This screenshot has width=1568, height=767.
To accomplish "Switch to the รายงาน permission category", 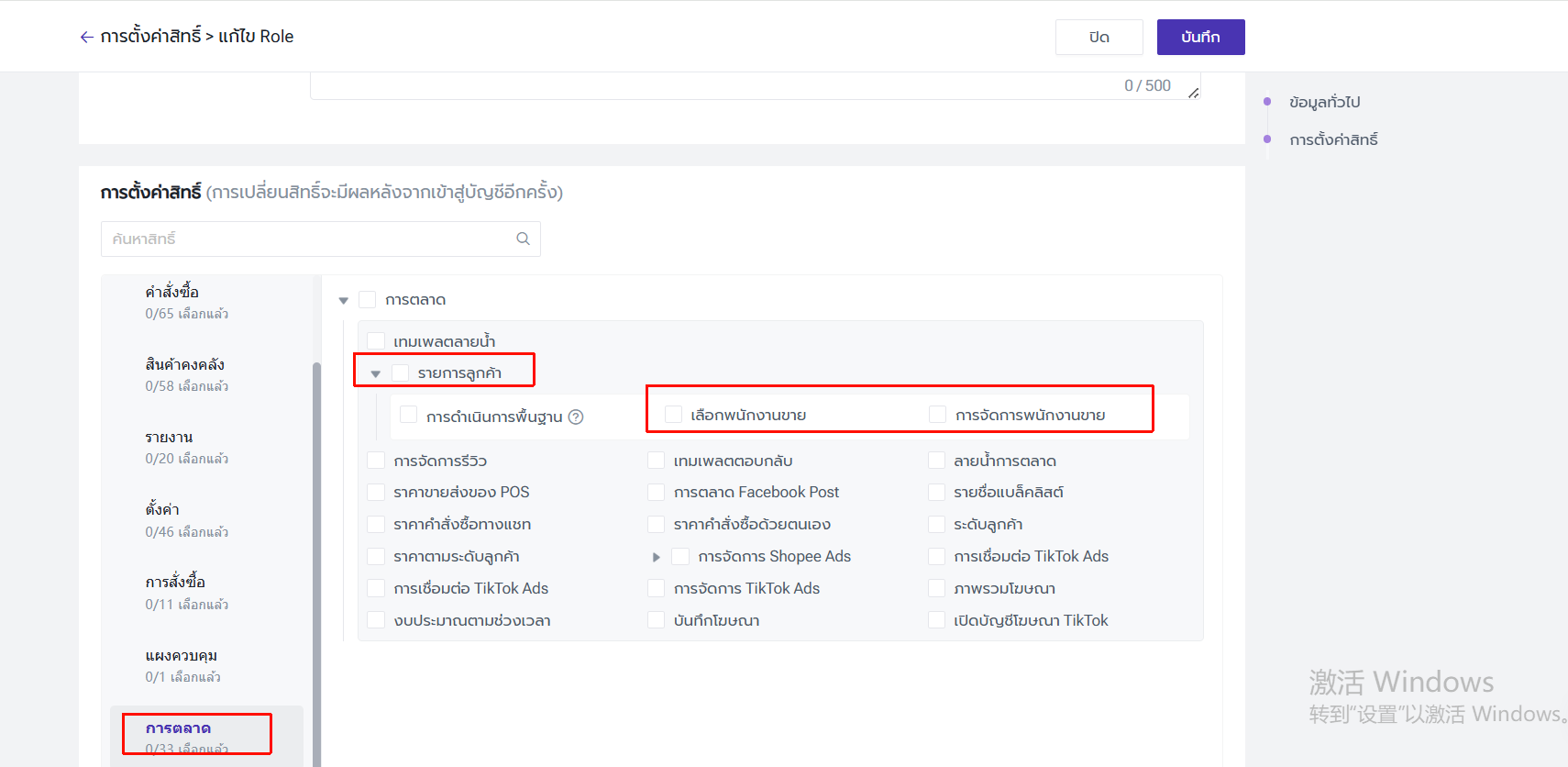I will coord(170,438).
